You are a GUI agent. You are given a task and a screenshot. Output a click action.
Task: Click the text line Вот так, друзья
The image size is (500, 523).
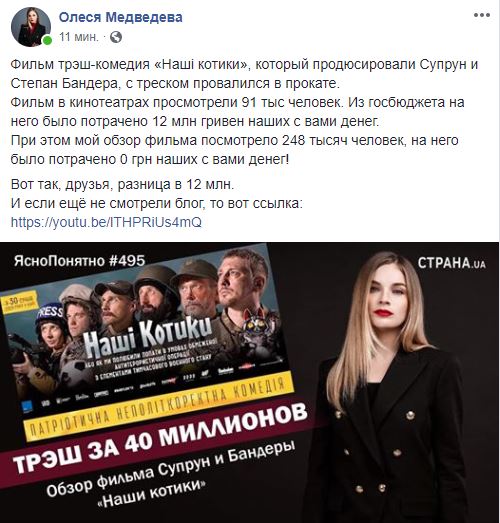(122, 184)
